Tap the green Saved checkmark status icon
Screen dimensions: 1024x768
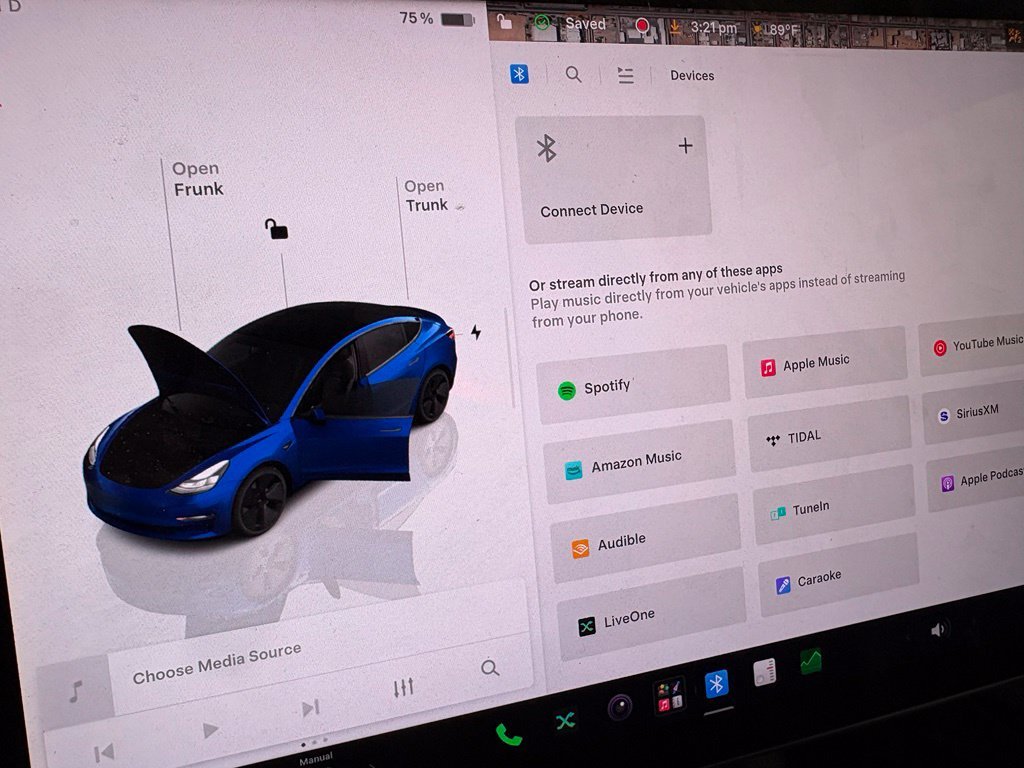click(542, 24)
